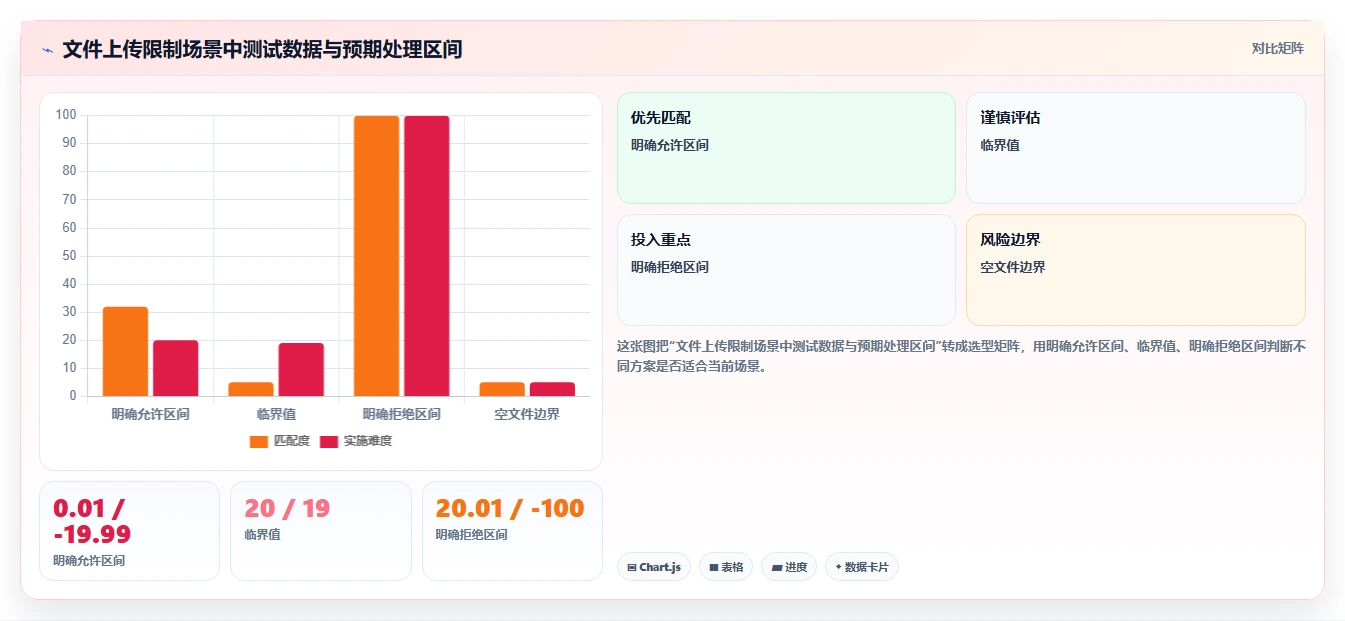Open the 风险边界 card

click(1136, 270)
